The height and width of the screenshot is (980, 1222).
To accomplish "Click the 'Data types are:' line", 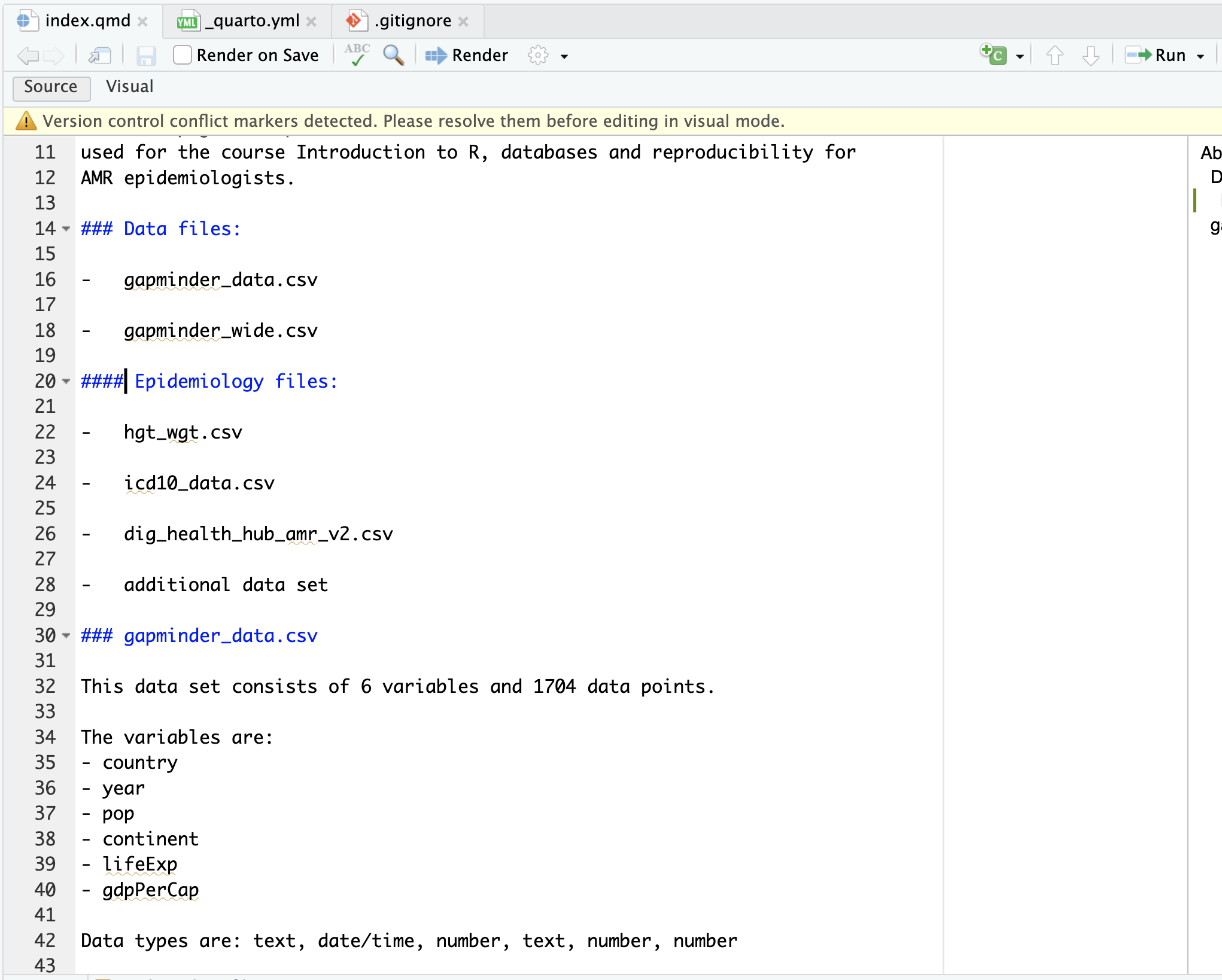I will coord(409,941).
